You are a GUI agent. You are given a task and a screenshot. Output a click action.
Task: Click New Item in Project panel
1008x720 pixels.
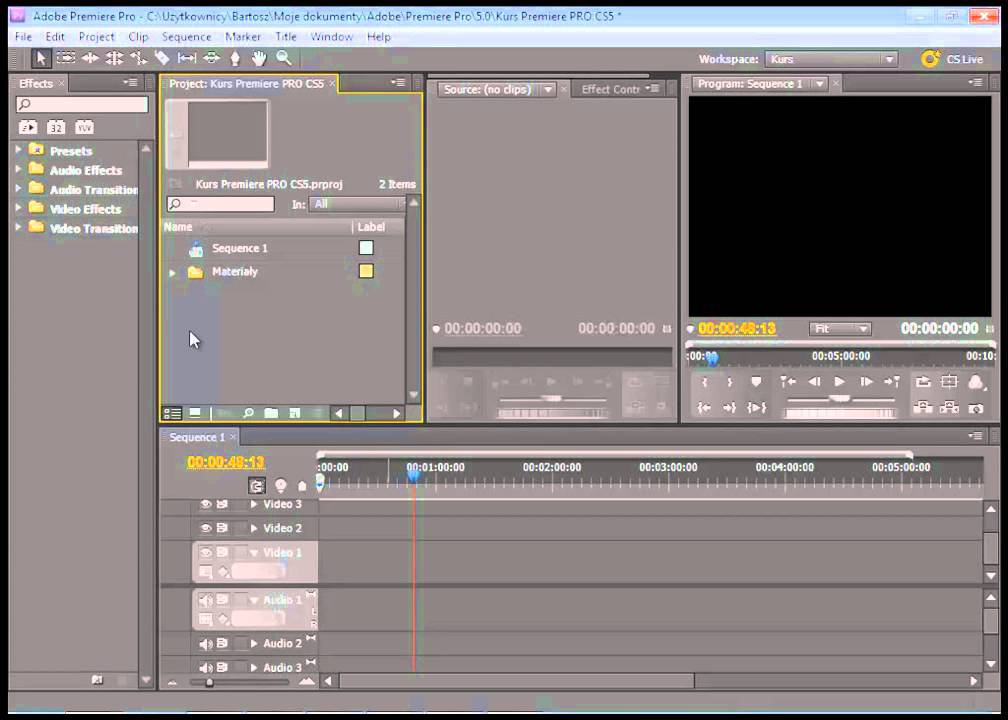(294, 413)
